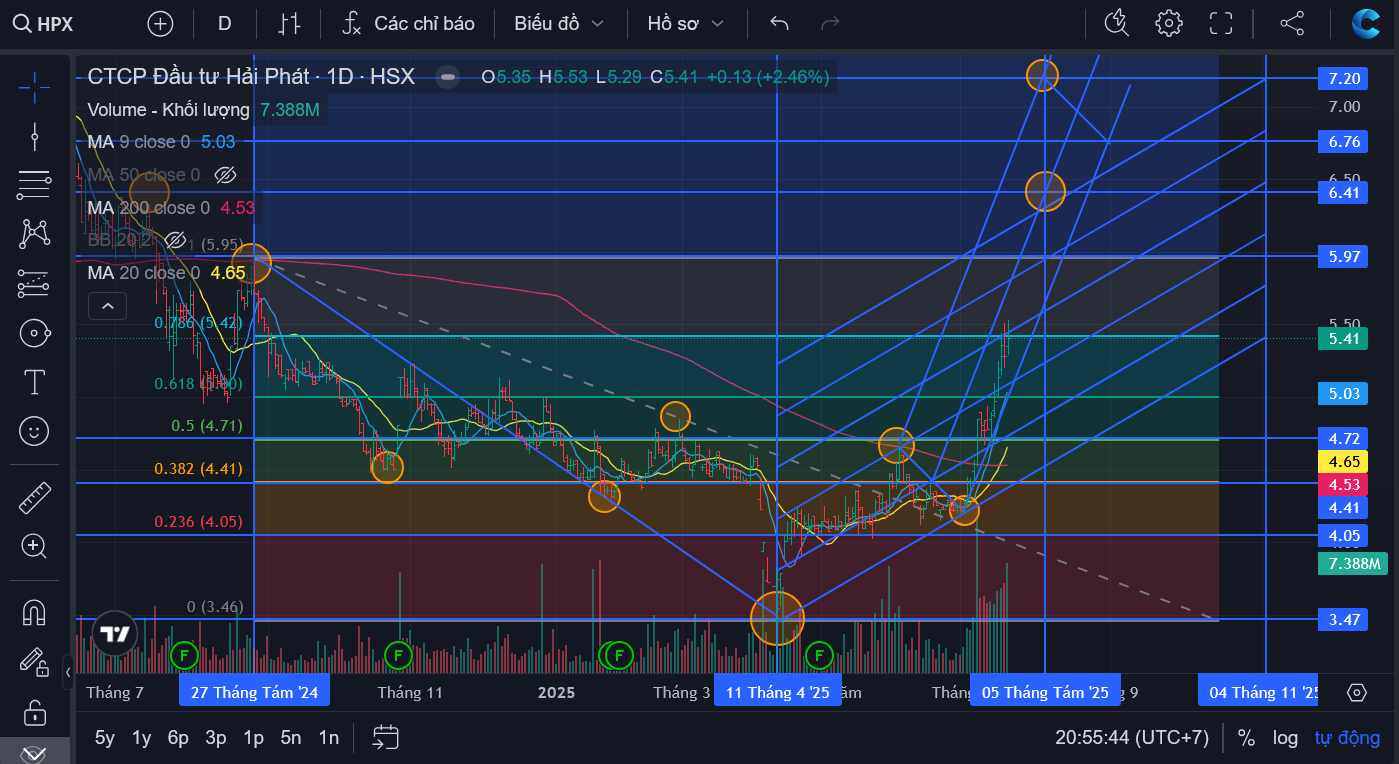Click the 5.41 current price label
The image size is (1399, 764).
1344,339
